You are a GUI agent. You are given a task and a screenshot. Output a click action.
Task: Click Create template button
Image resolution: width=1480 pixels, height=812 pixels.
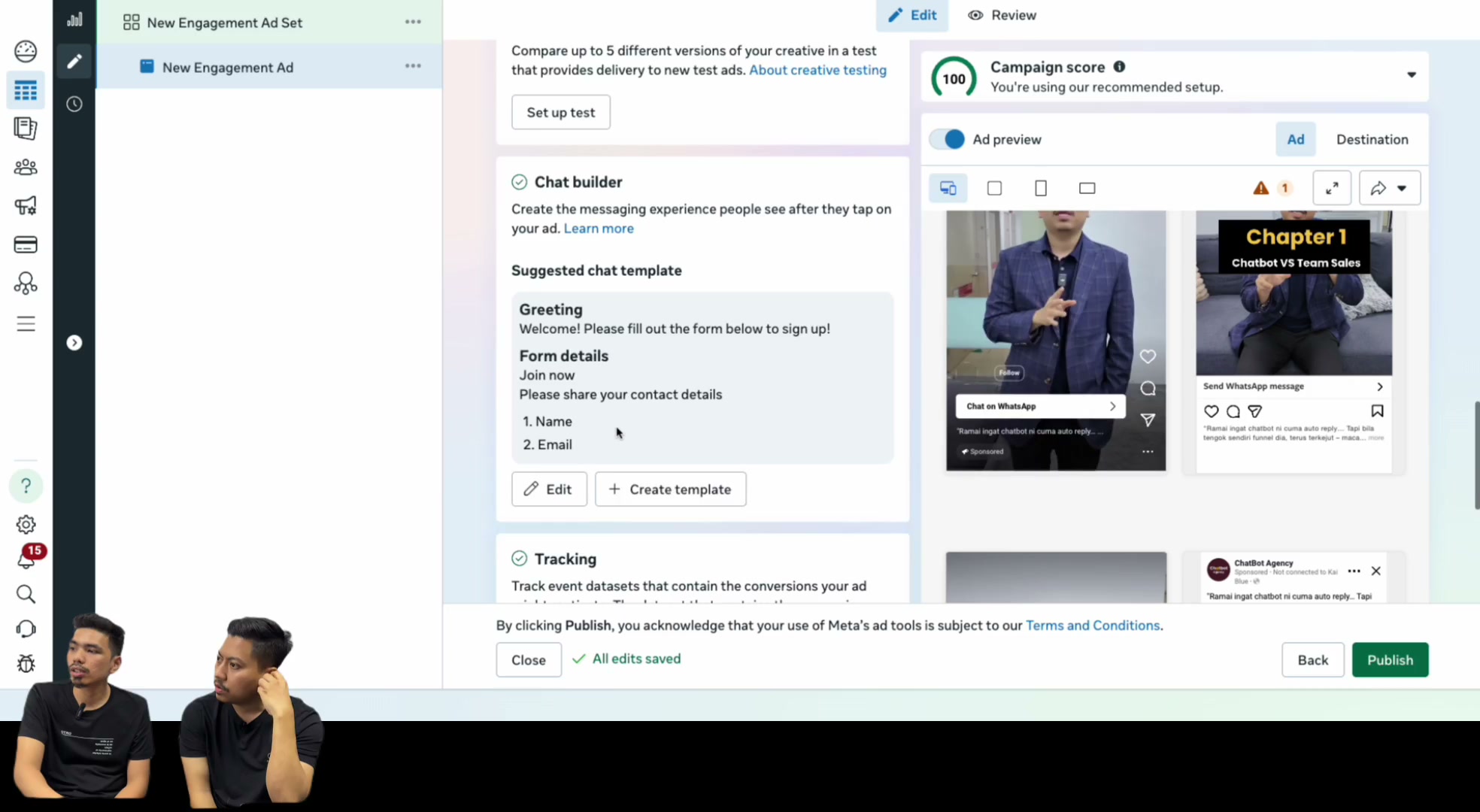(671, 489)
